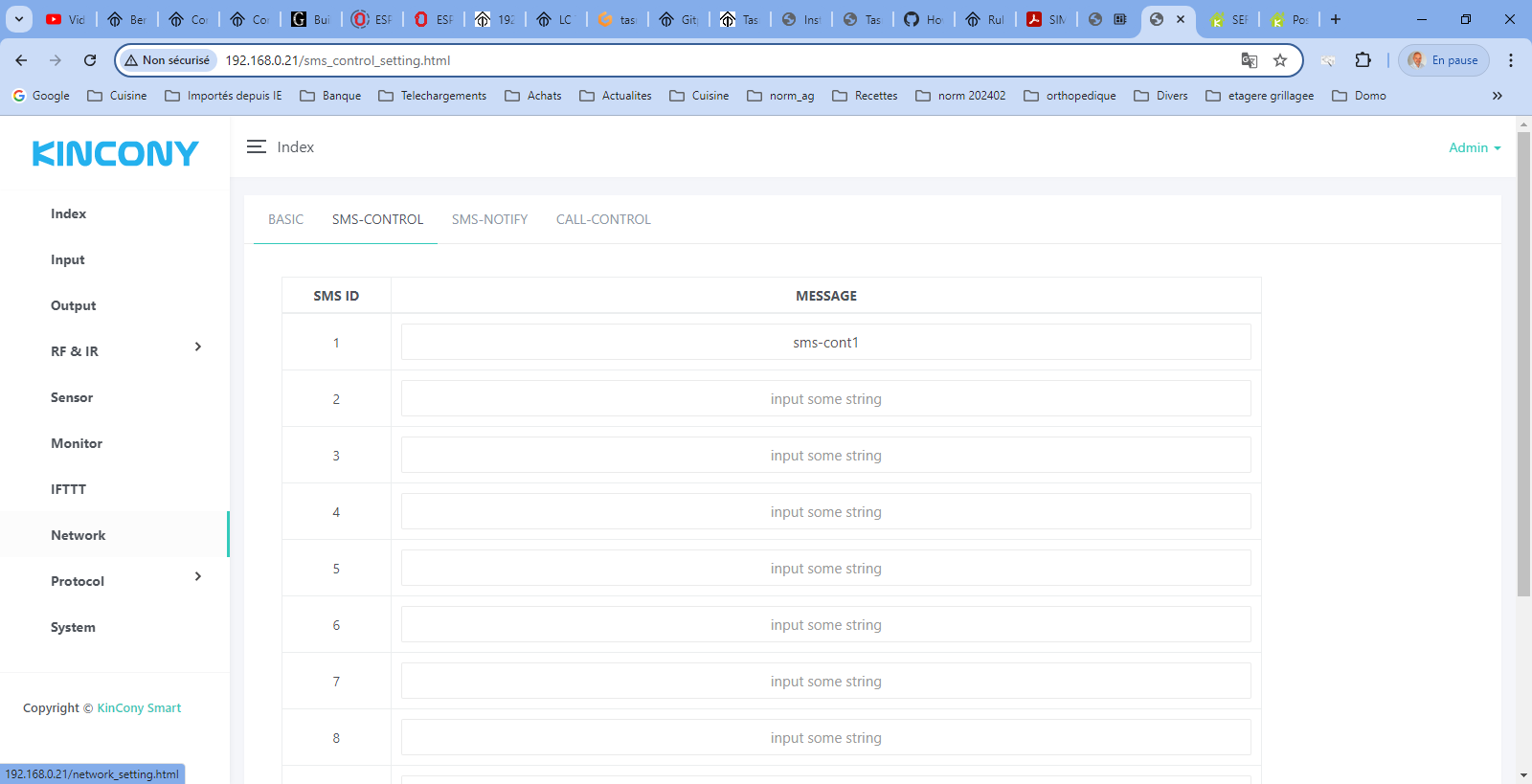Click the translate page icon in address bar
The width and height of the screenshot is (1532, 784).
1249,60
